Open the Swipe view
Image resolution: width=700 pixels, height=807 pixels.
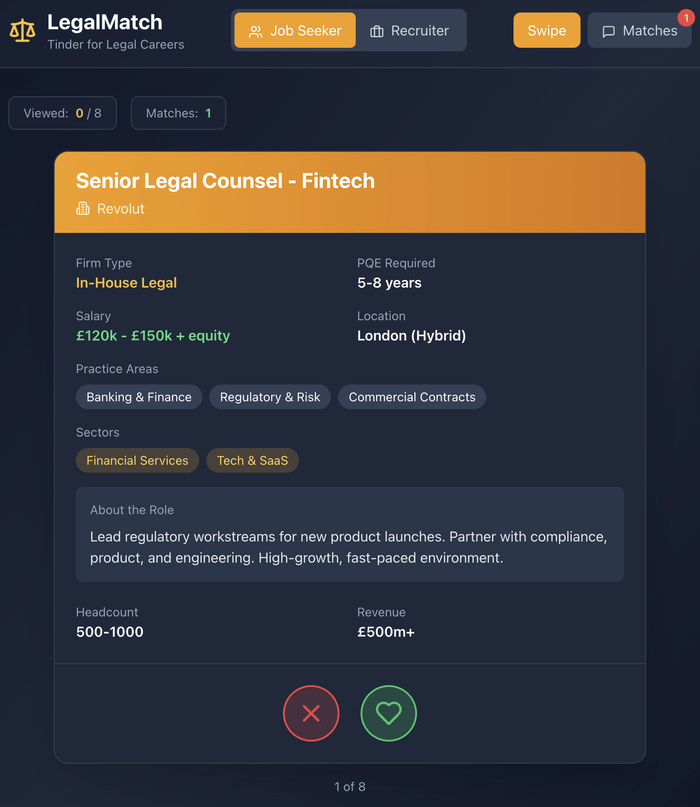[x=547, y=31]
